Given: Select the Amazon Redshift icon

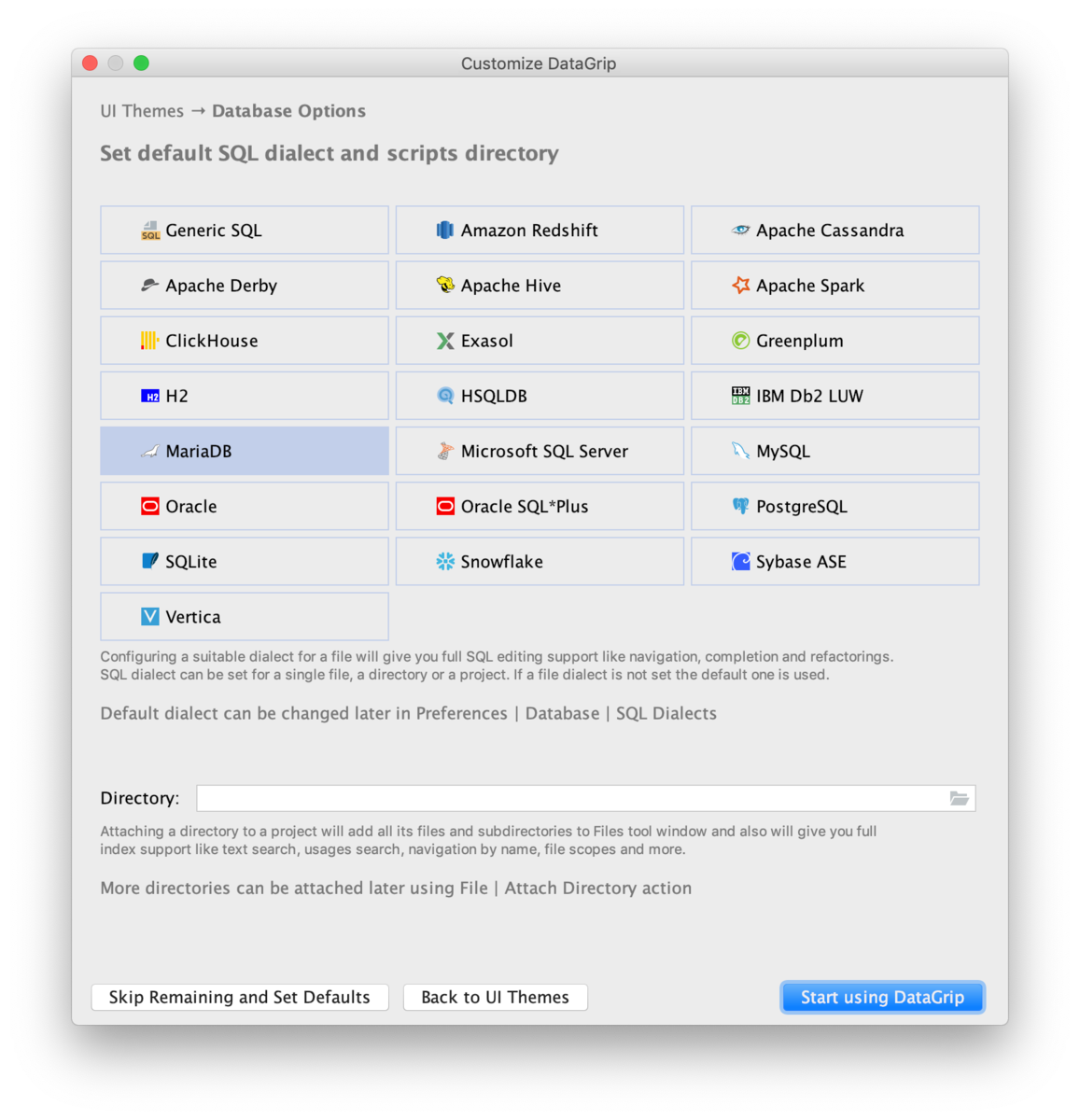Looking at the screenshot, I should click(x=445, y=230).
